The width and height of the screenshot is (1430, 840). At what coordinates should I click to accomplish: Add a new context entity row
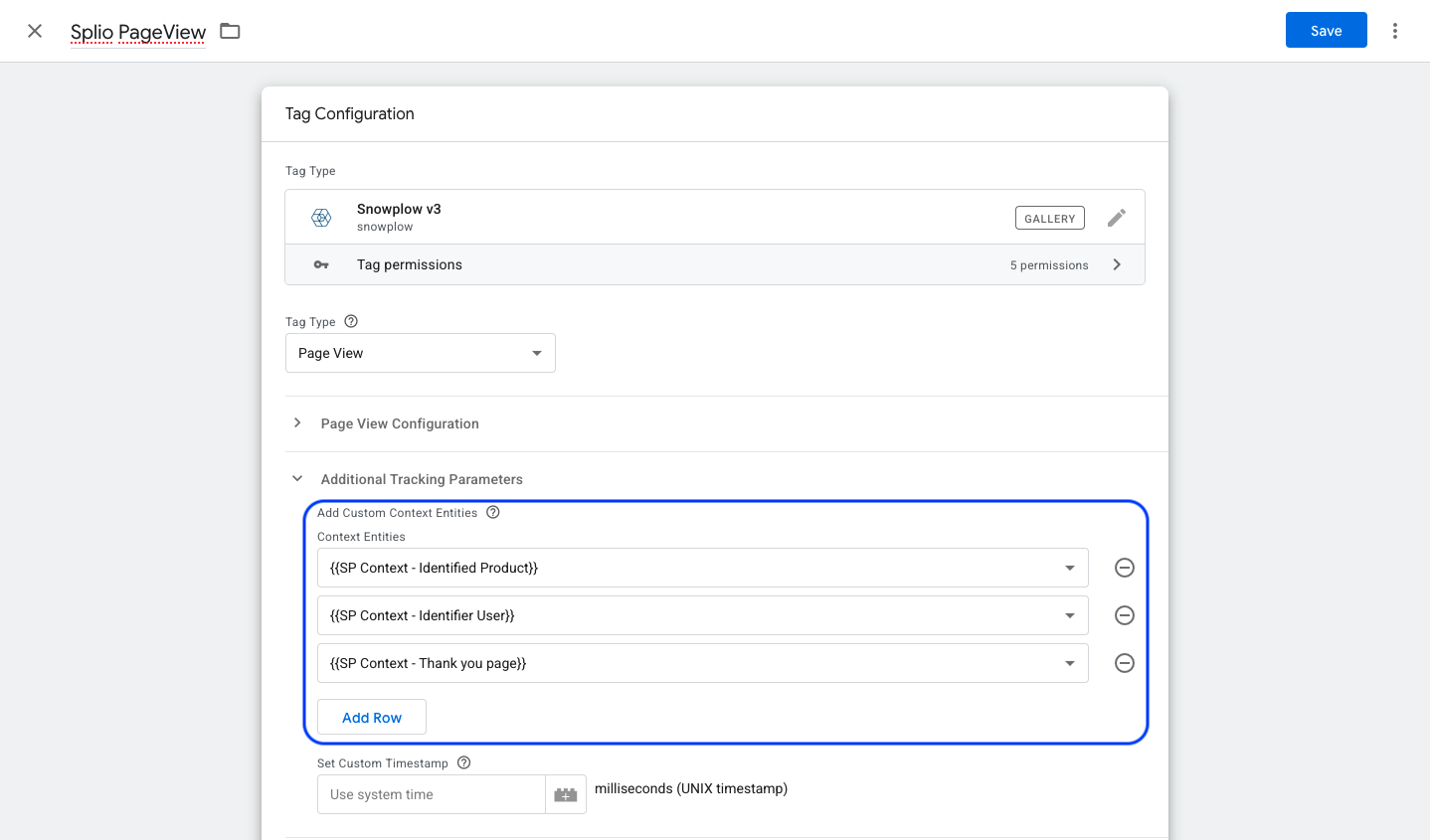[372, 717]
